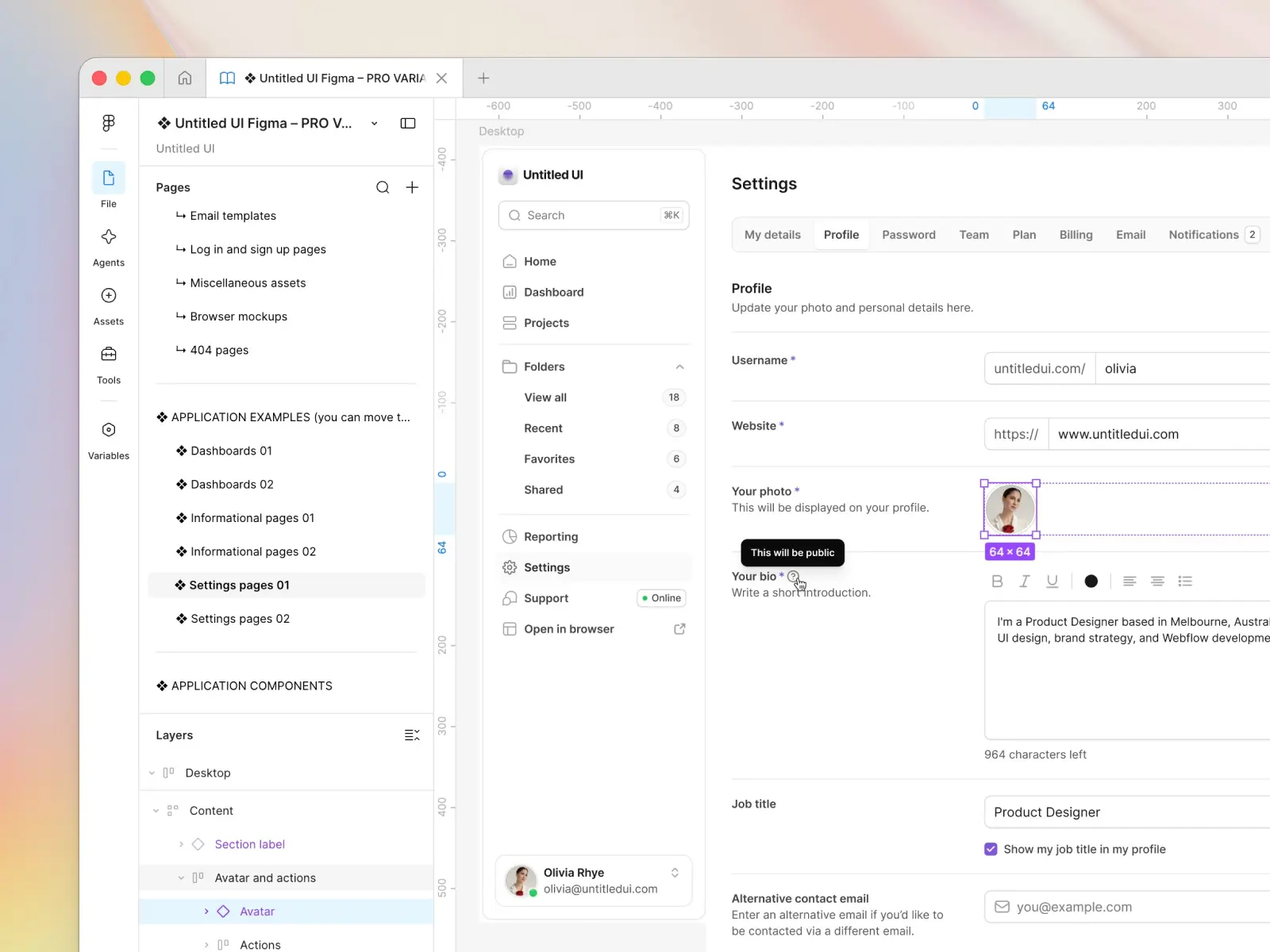Toggle the sidebar panel layout icon
Viewport: 1270px width, 952px height.
(408, 123)
